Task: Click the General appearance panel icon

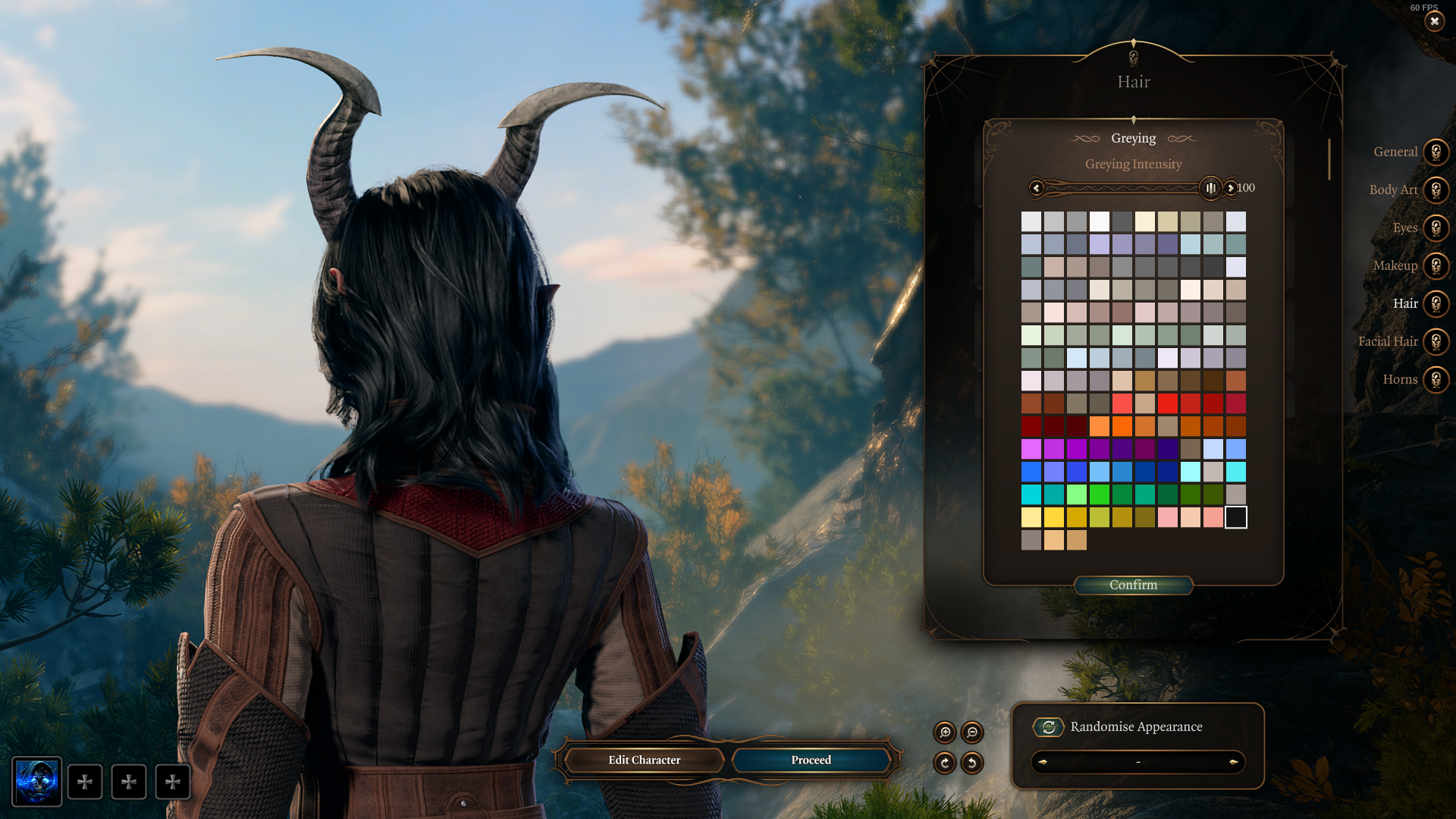Action: (1437, 151)
